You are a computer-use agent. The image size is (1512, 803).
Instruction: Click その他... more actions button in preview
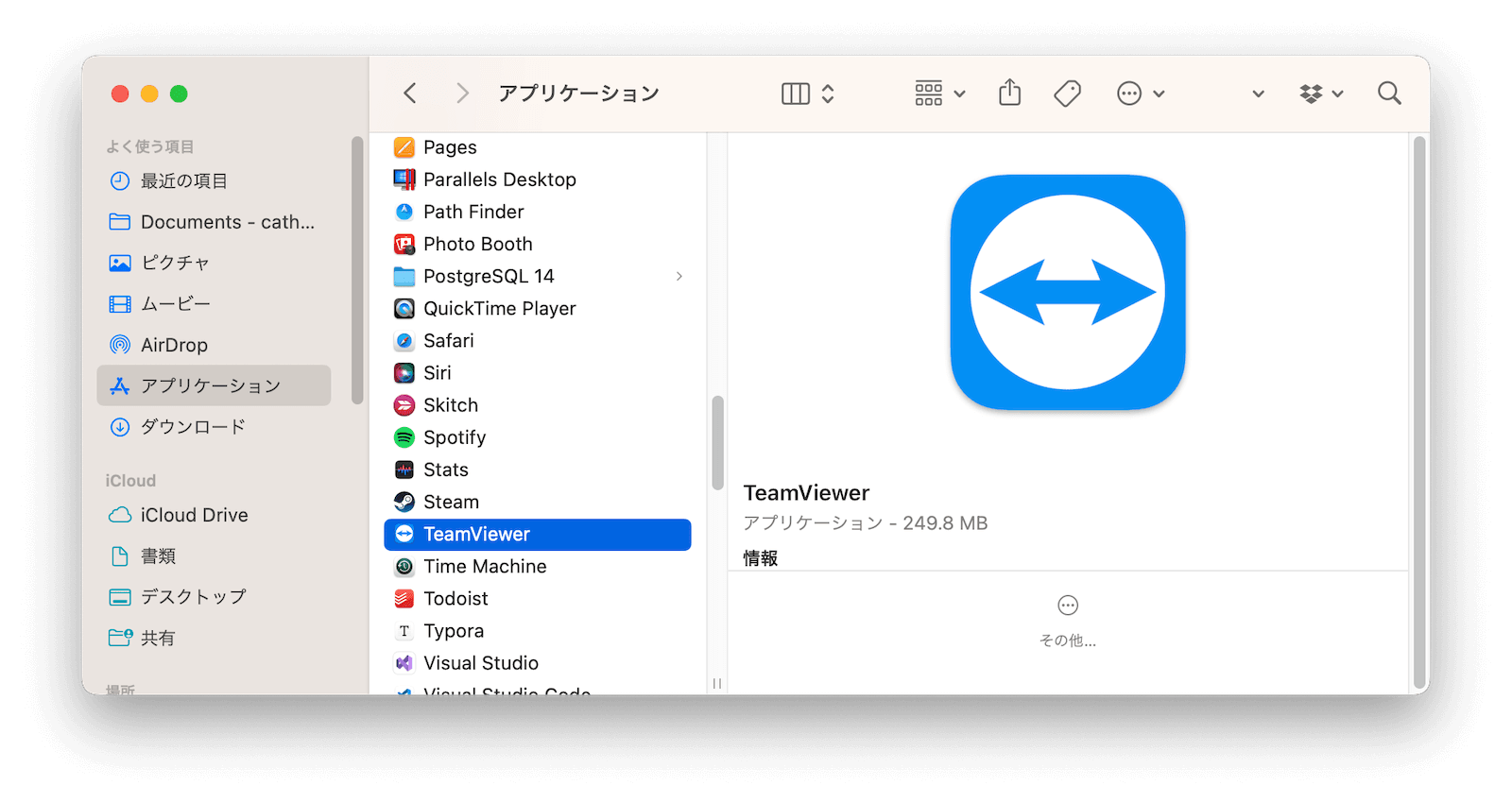(1068, 621)
